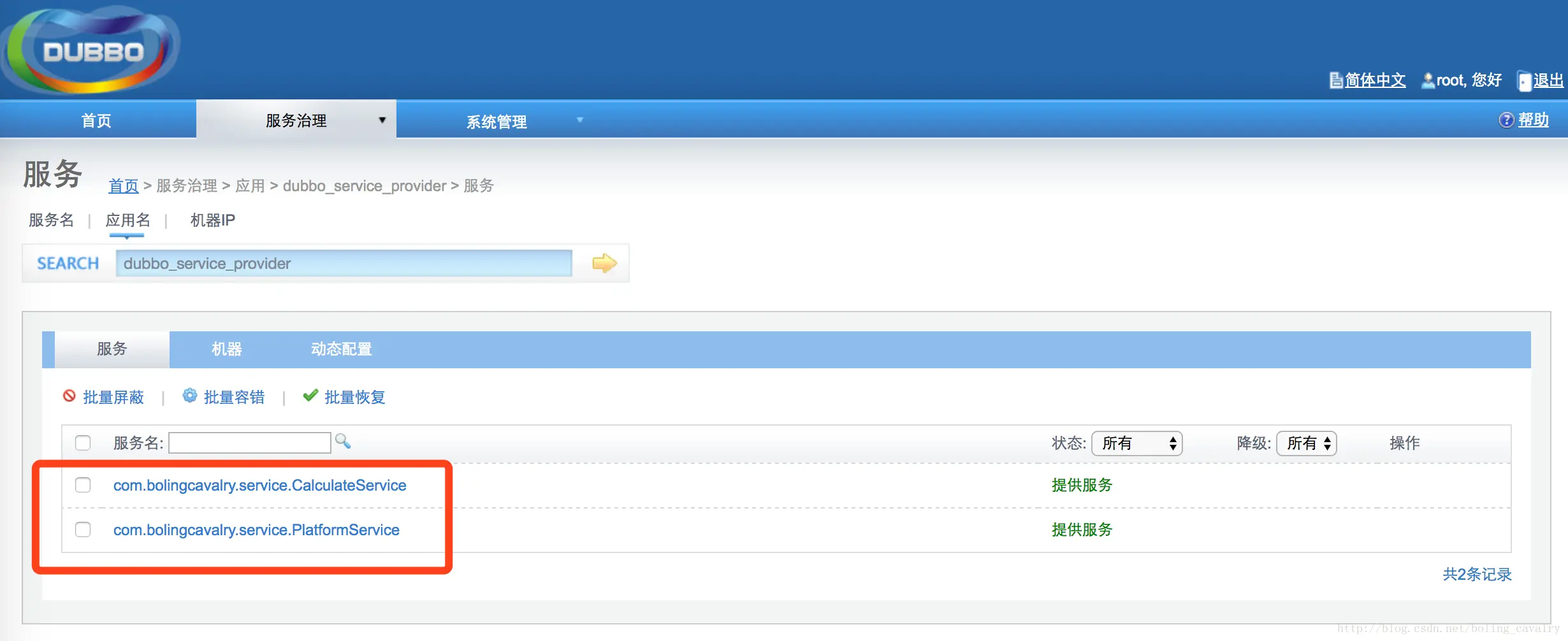Click the 批量屏蔽 link
This screenshot has width=1568, height=641.
click(113, 397)
